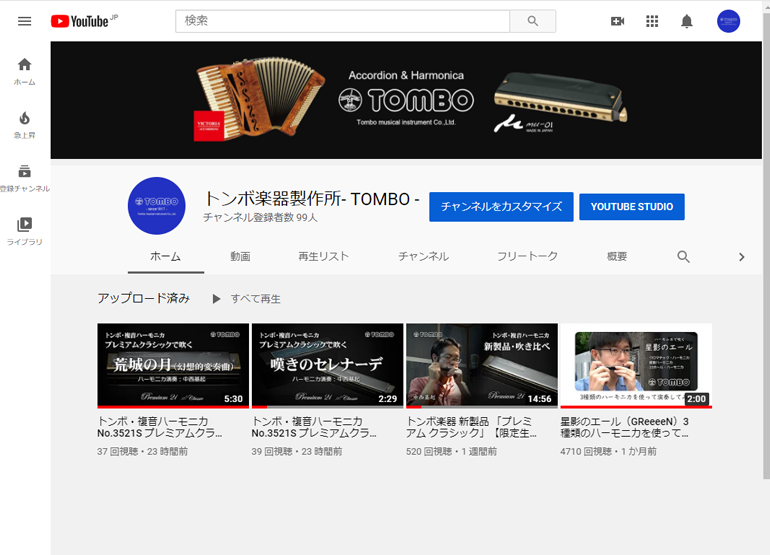The width and height of the screenshot is (770, 555).
Task: Open 新製品・吹き比べ video thumbnail
Action: click(x=482, y=365)
